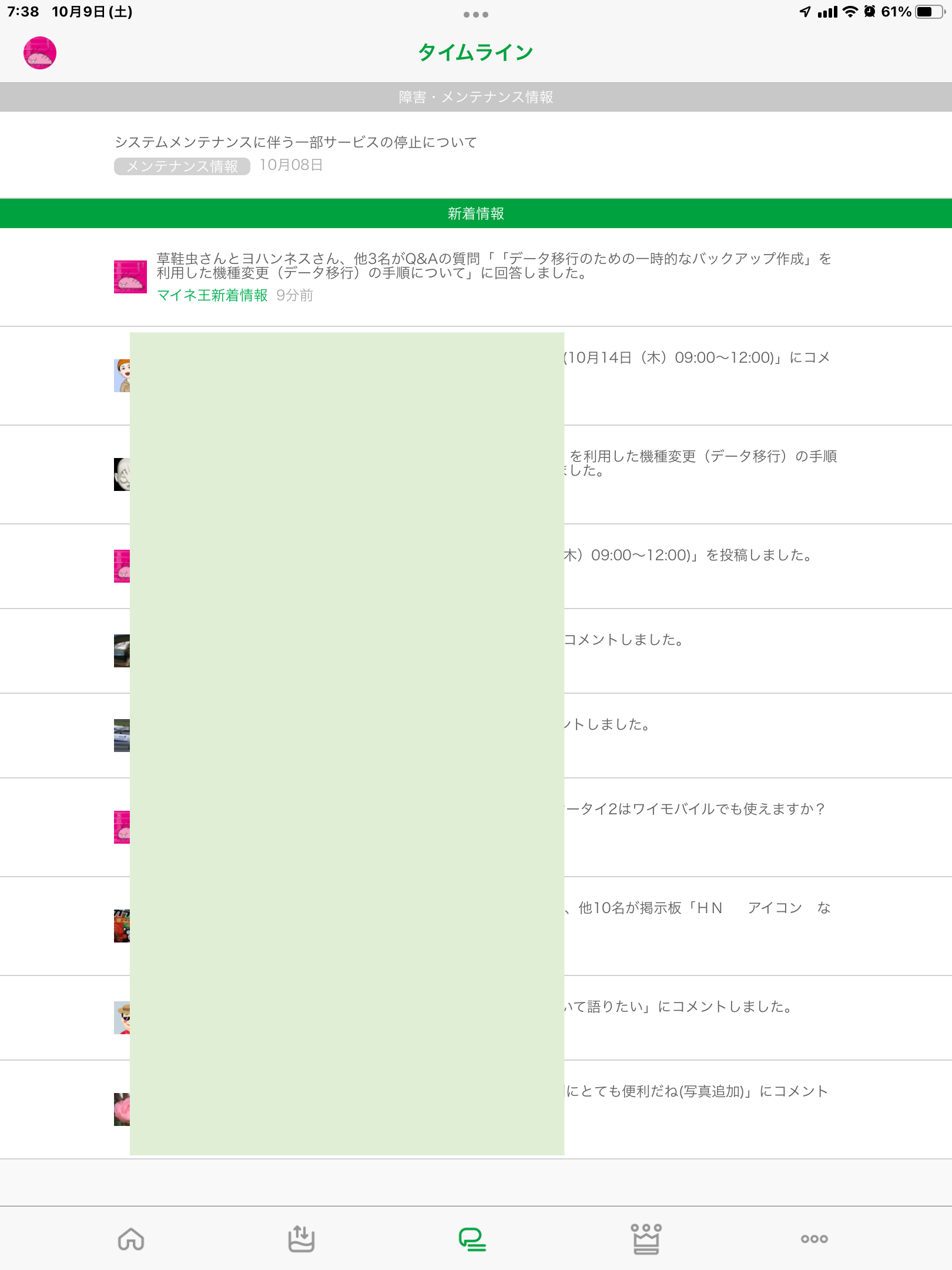The height and width of the screenshot is (1270, 952).
Task: Tap the pink profile avatar in header
Action: pyautogui.click(x=40, y=53)
